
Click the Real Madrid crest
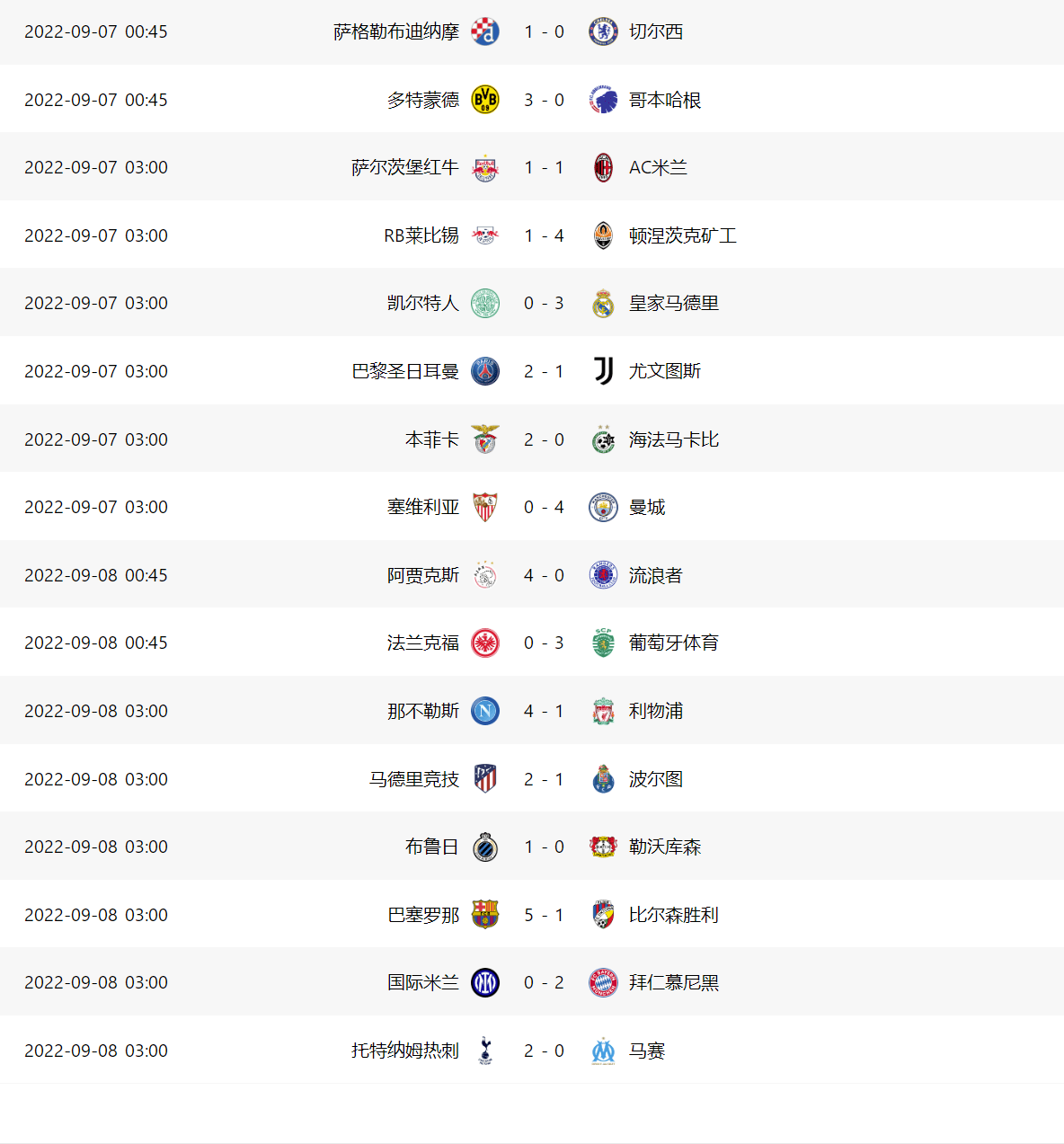click(x=603, y=303)
